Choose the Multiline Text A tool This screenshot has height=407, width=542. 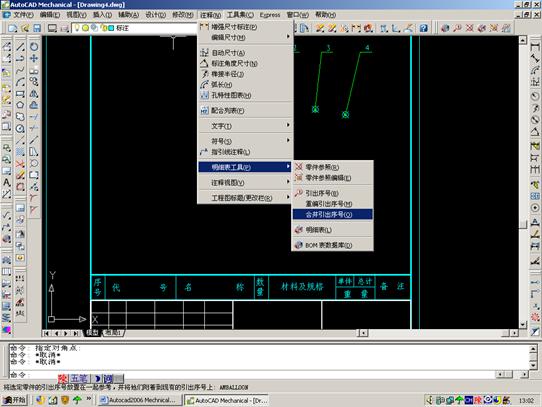7,182
